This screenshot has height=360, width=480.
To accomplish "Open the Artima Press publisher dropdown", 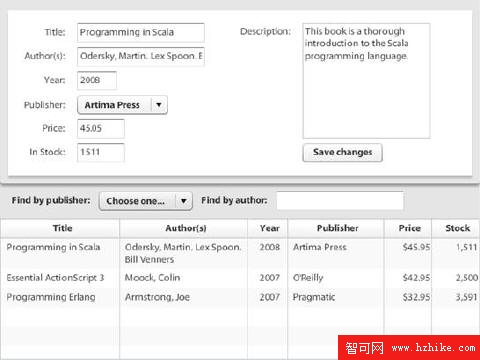I will [122, 105].
